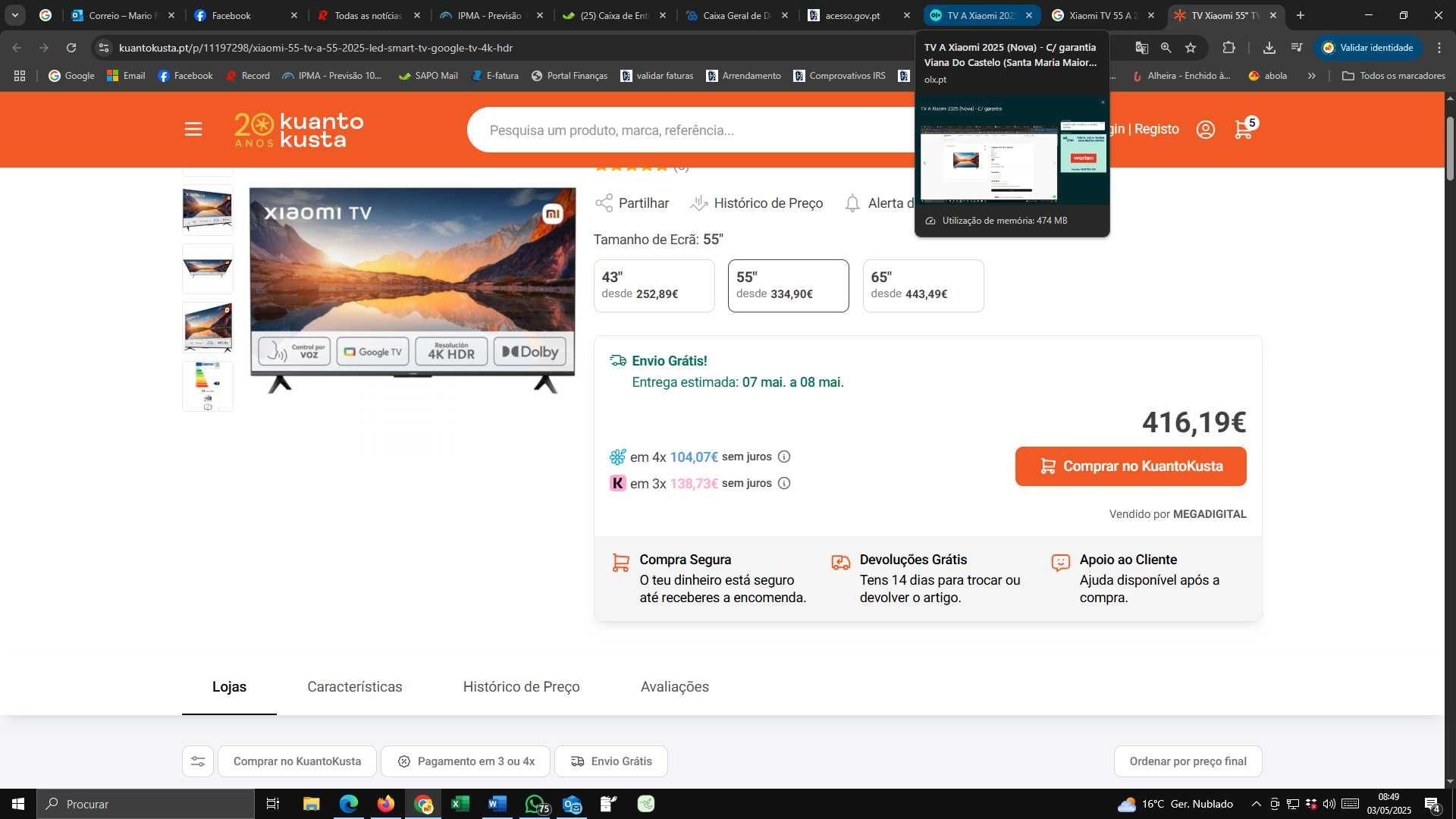Open Excel from the taskbar
Screen dimensions: 1456x819
pyautogui.click(x=460, y=804)
